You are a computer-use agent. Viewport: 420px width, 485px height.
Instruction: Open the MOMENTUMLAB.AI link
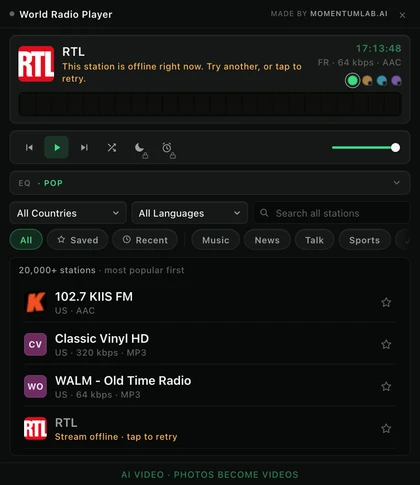pos(349,14)
